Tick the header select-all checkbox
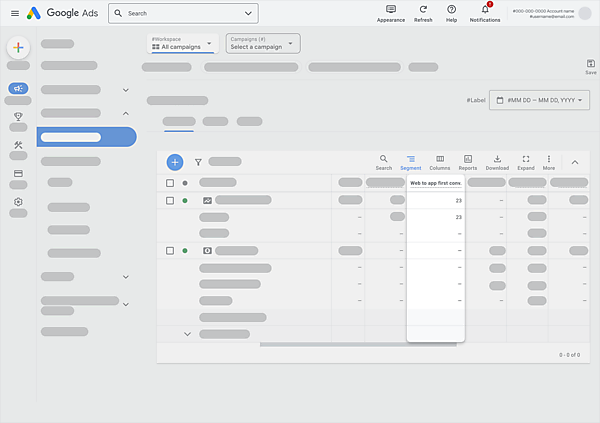 (x=170, y=183)
